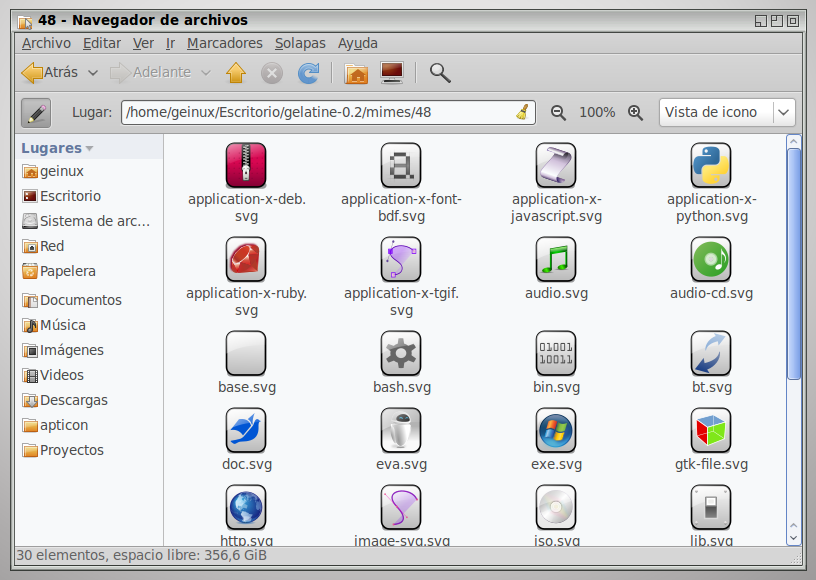Open the Adelante history dropdown arrow

tap(206, 73)
